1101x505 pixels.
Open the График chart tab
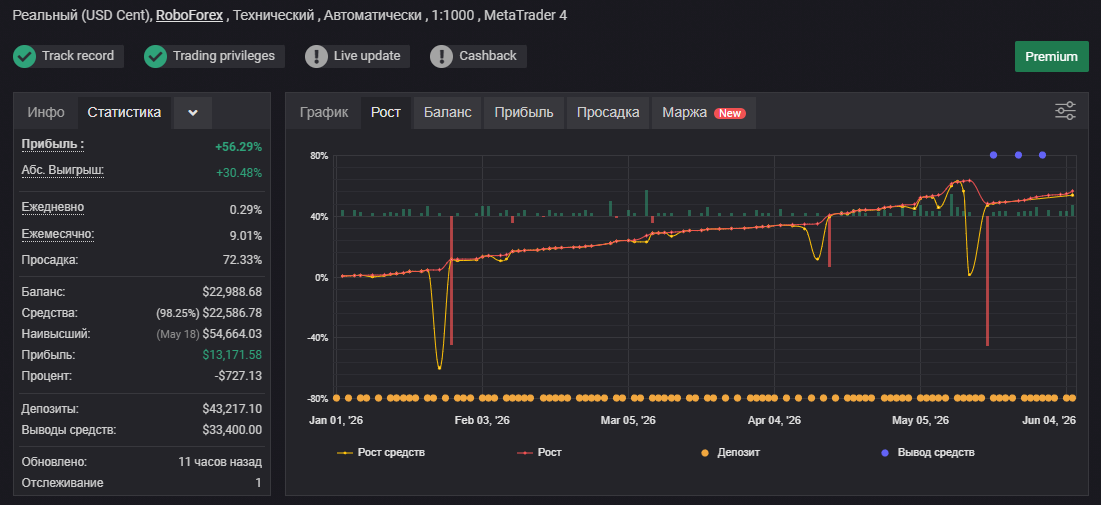[x=324, y=112]
